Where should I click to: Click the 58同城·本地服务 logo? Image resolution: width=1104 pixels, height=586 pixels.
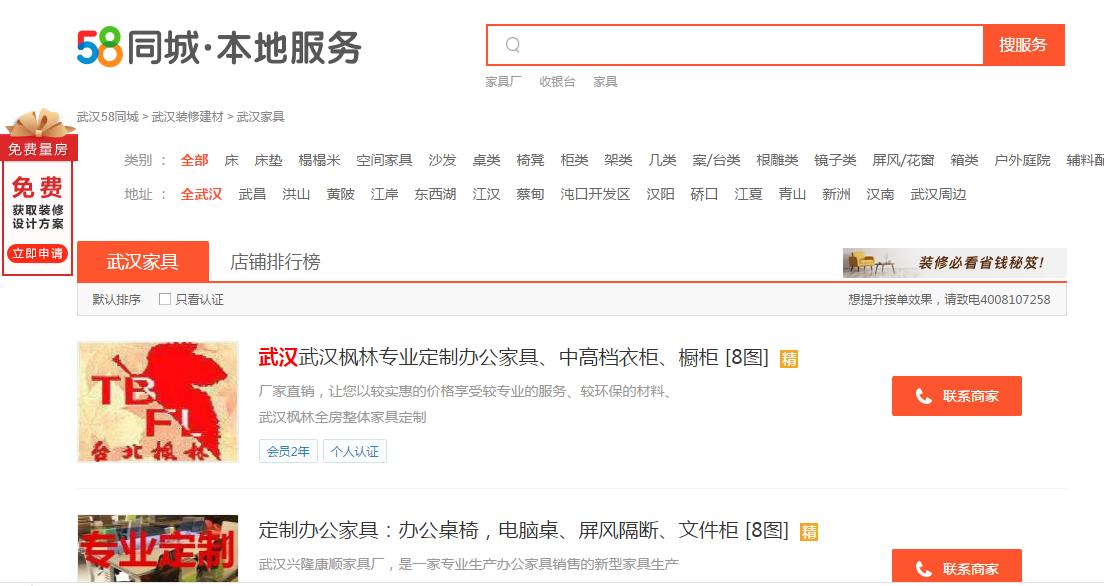(217, 44)
